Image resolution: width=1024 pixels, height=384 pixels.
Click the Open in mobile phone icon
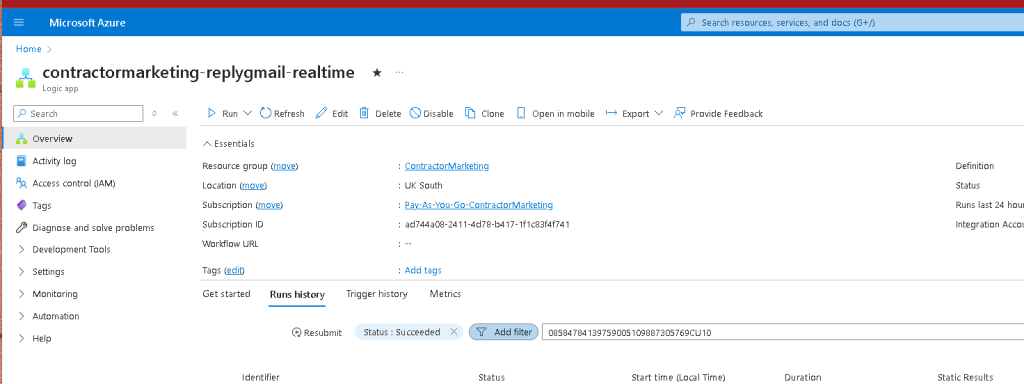(521, 113)
